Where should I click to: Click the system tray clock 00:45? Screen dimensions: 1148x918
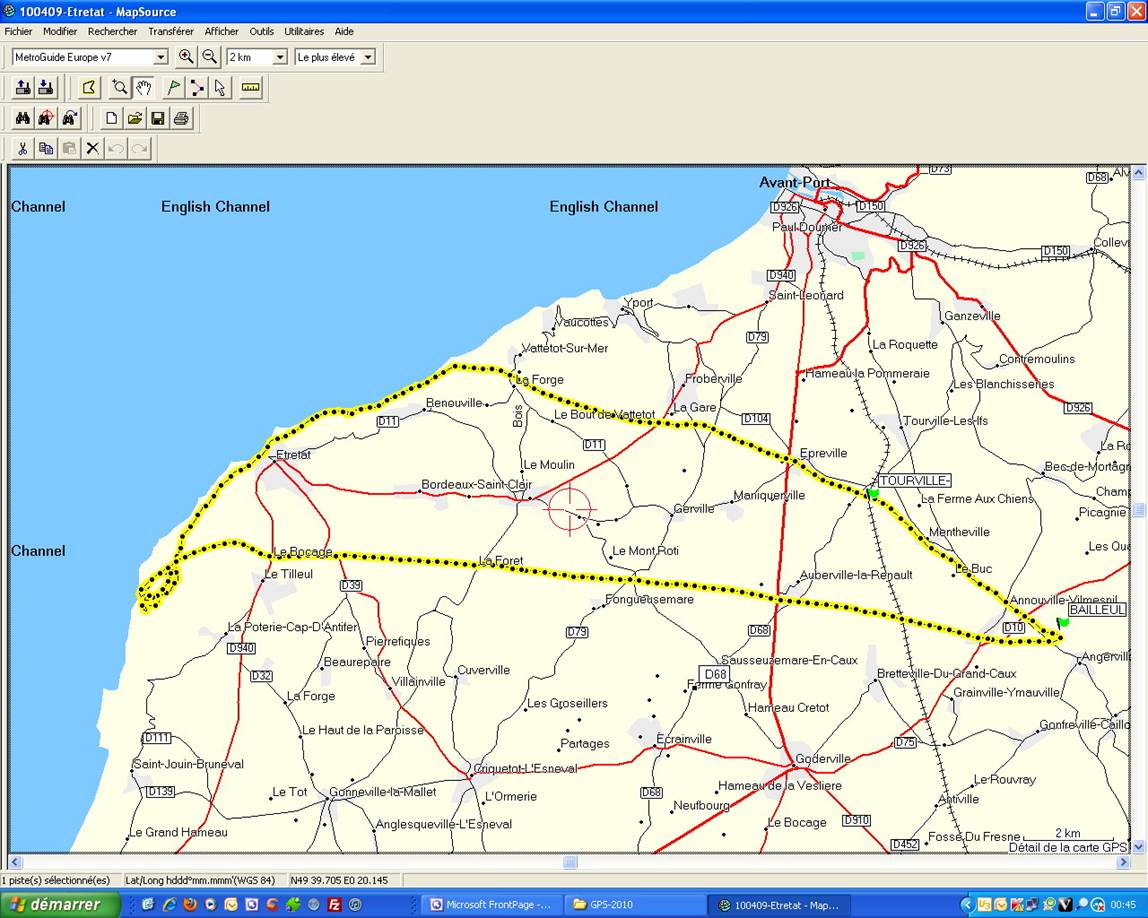point(1123,905)
